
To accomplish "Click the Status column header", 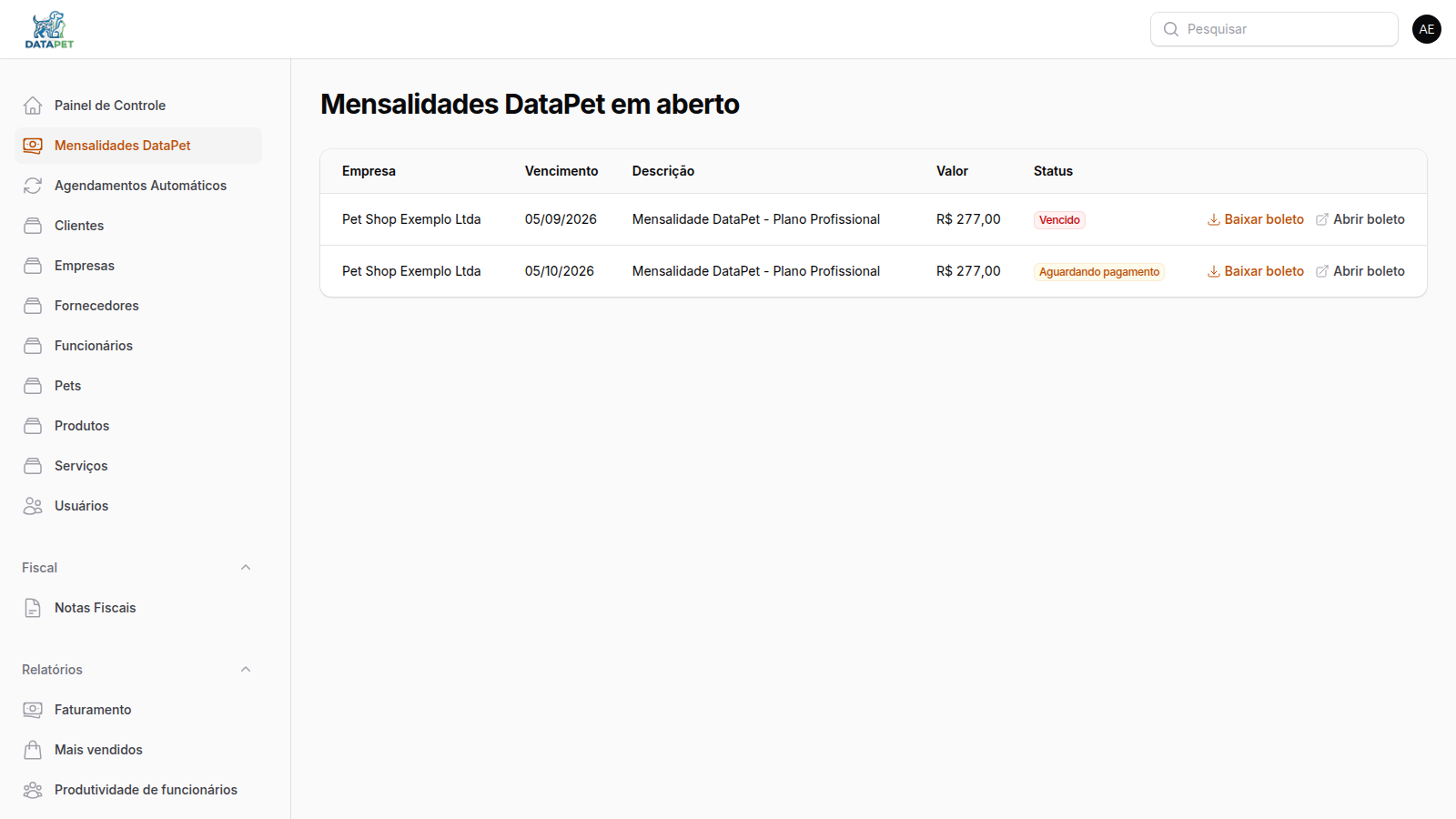I will tap(1053, 171).
